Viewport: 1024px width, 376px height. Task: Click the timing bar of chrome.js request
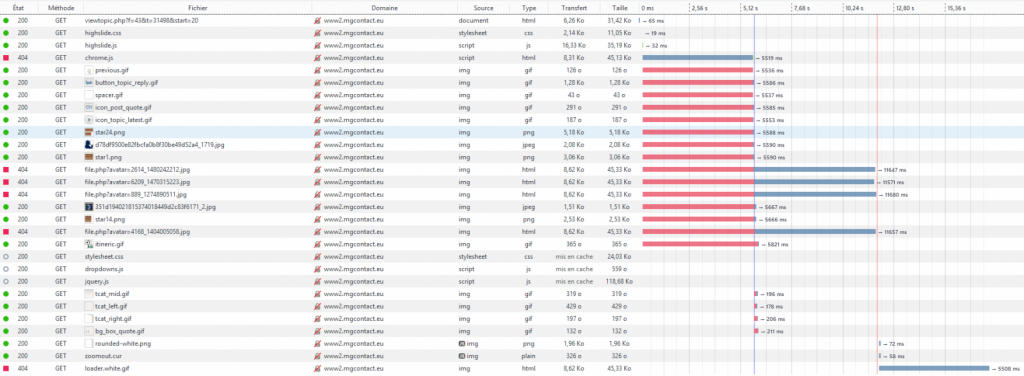(697, 58)
